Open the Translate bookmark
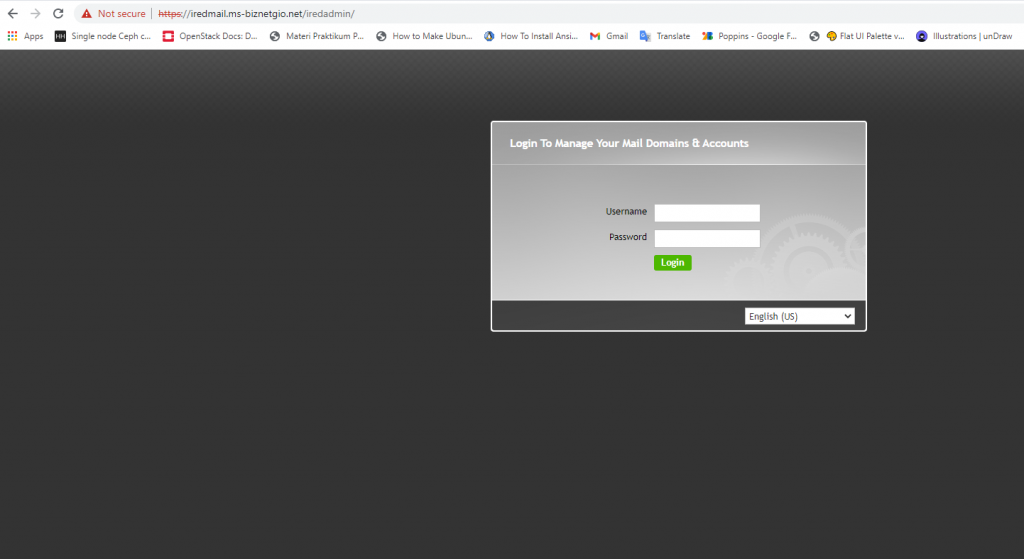Screen dimensions: 1024x559 click(665, 36)
